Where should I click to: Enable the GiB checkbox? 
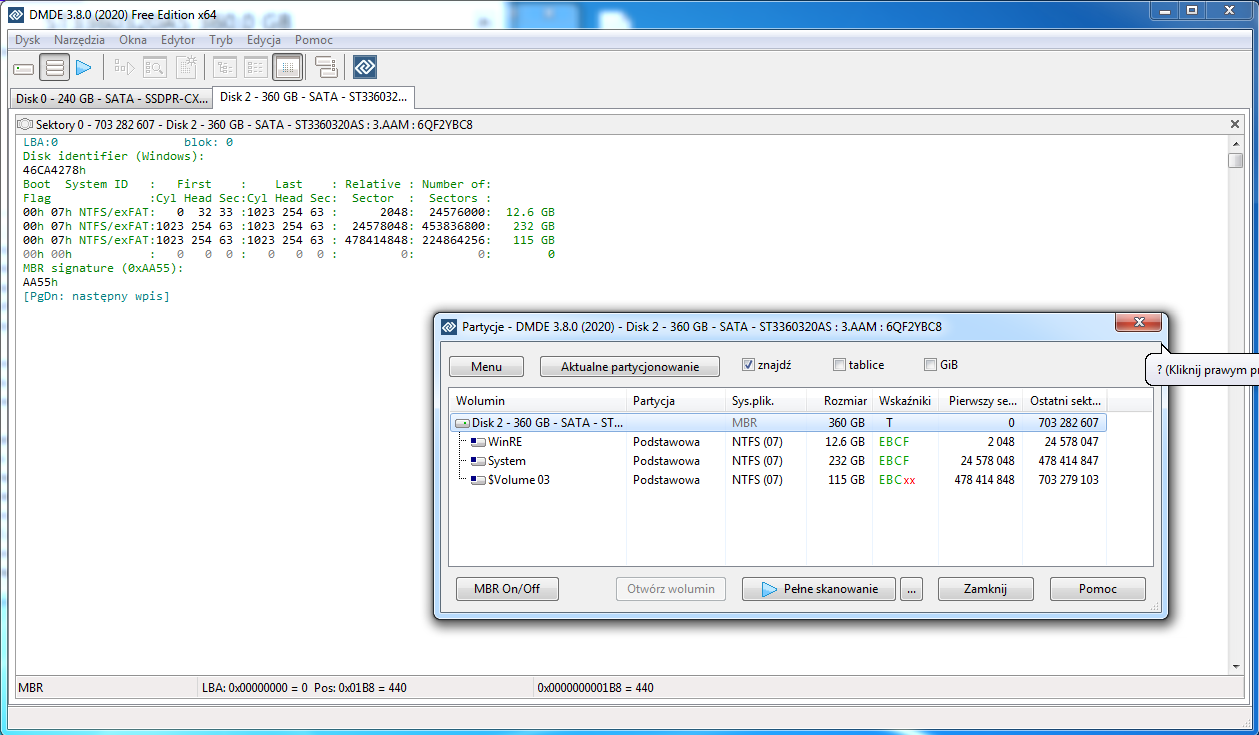tap(930, 365)
